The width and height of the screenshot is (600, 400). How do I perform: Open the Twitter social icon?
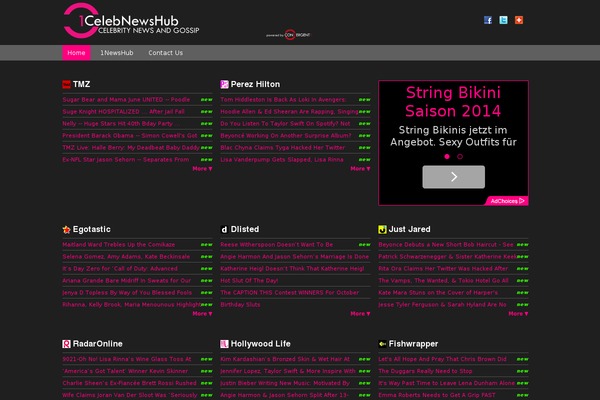[x=503, y=20]
